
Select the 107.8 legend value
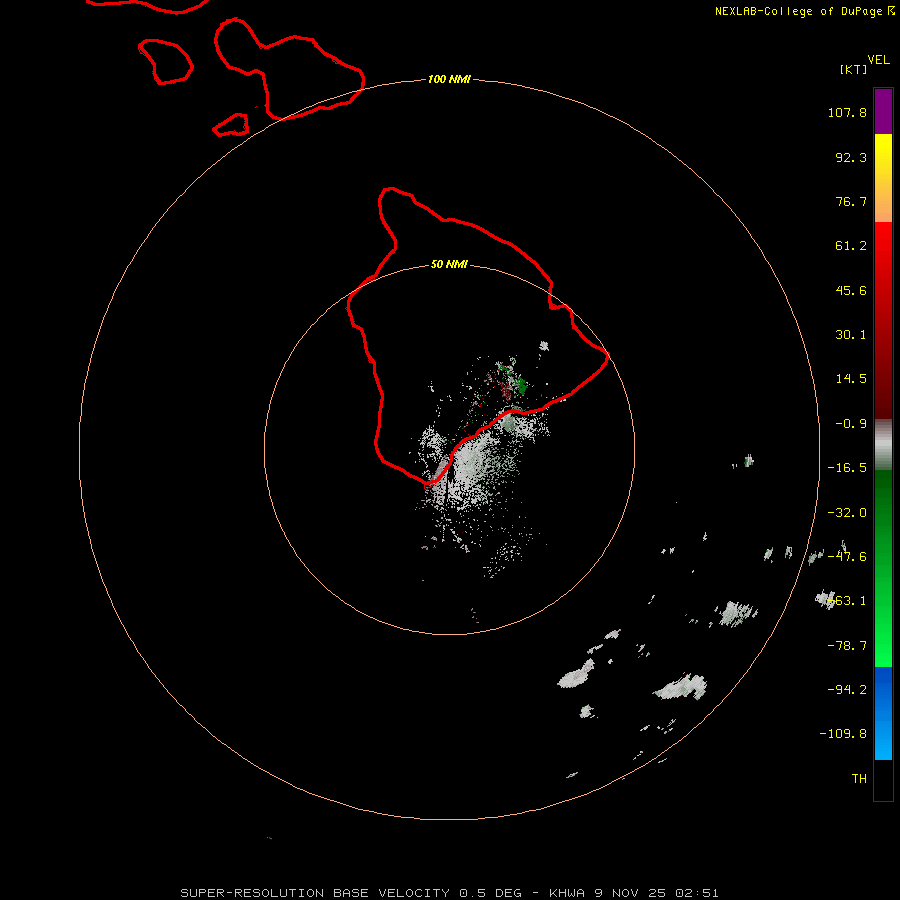tap(847, 112)
